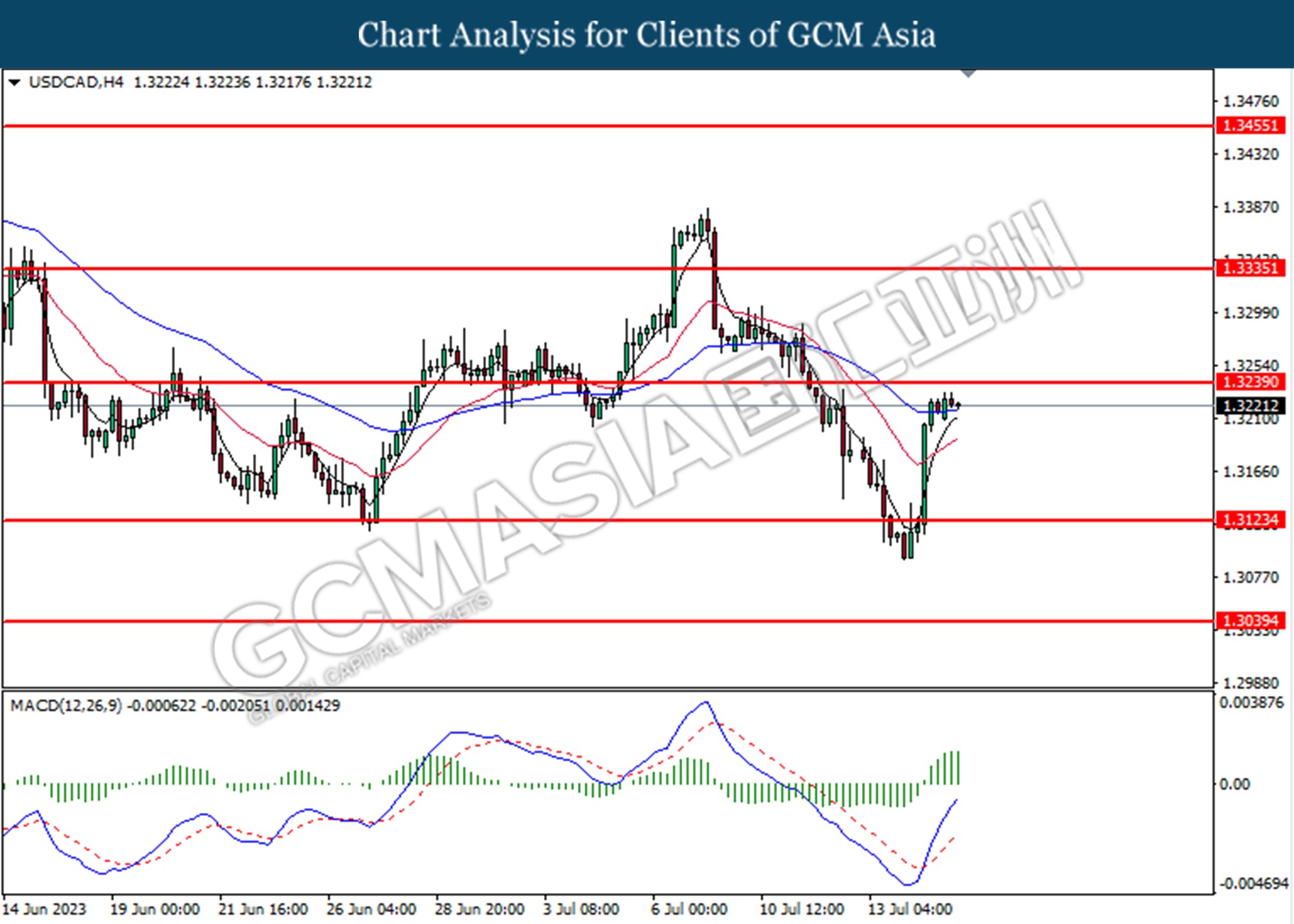This screenshot has width=1294, height=924.
Task: Select the 1.34551 resistance level label
Action: pyautogui.click(x=1250, y=126)
